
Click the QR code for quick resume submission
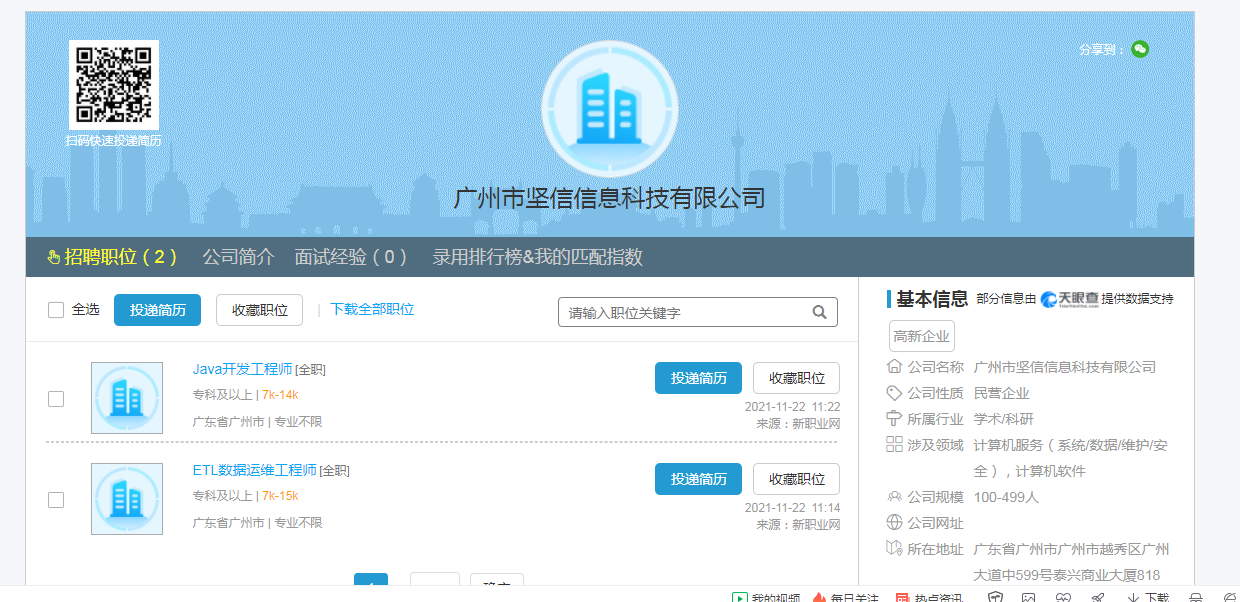coord(113,85)
